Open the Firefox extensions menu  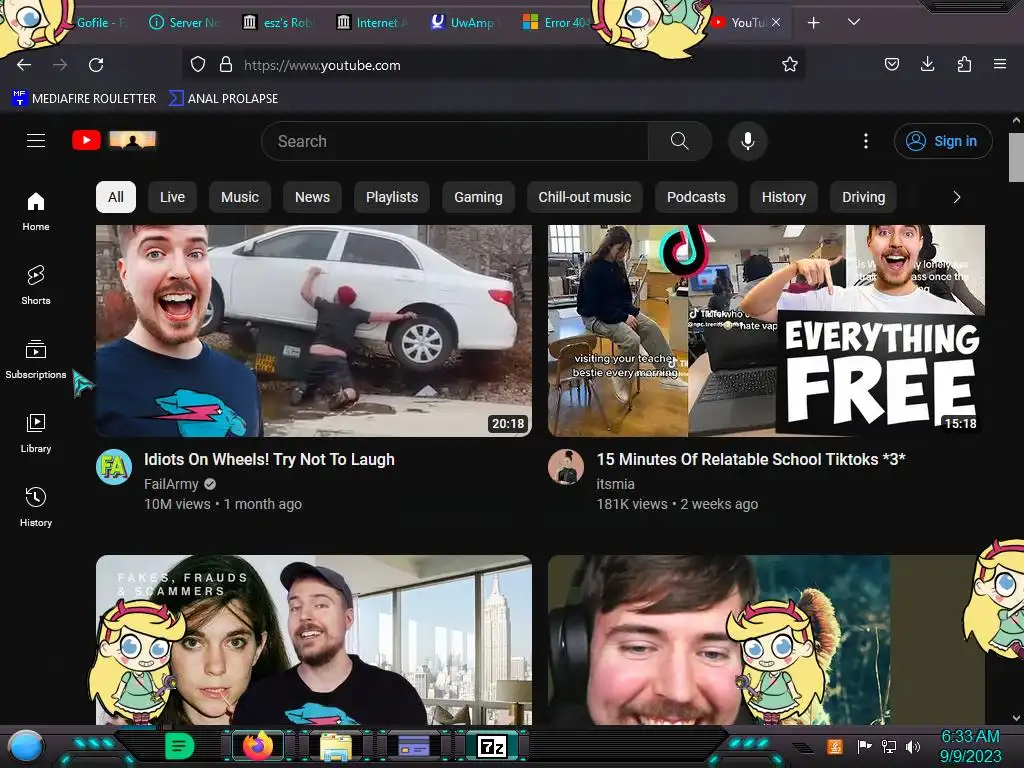click(964, 64)
